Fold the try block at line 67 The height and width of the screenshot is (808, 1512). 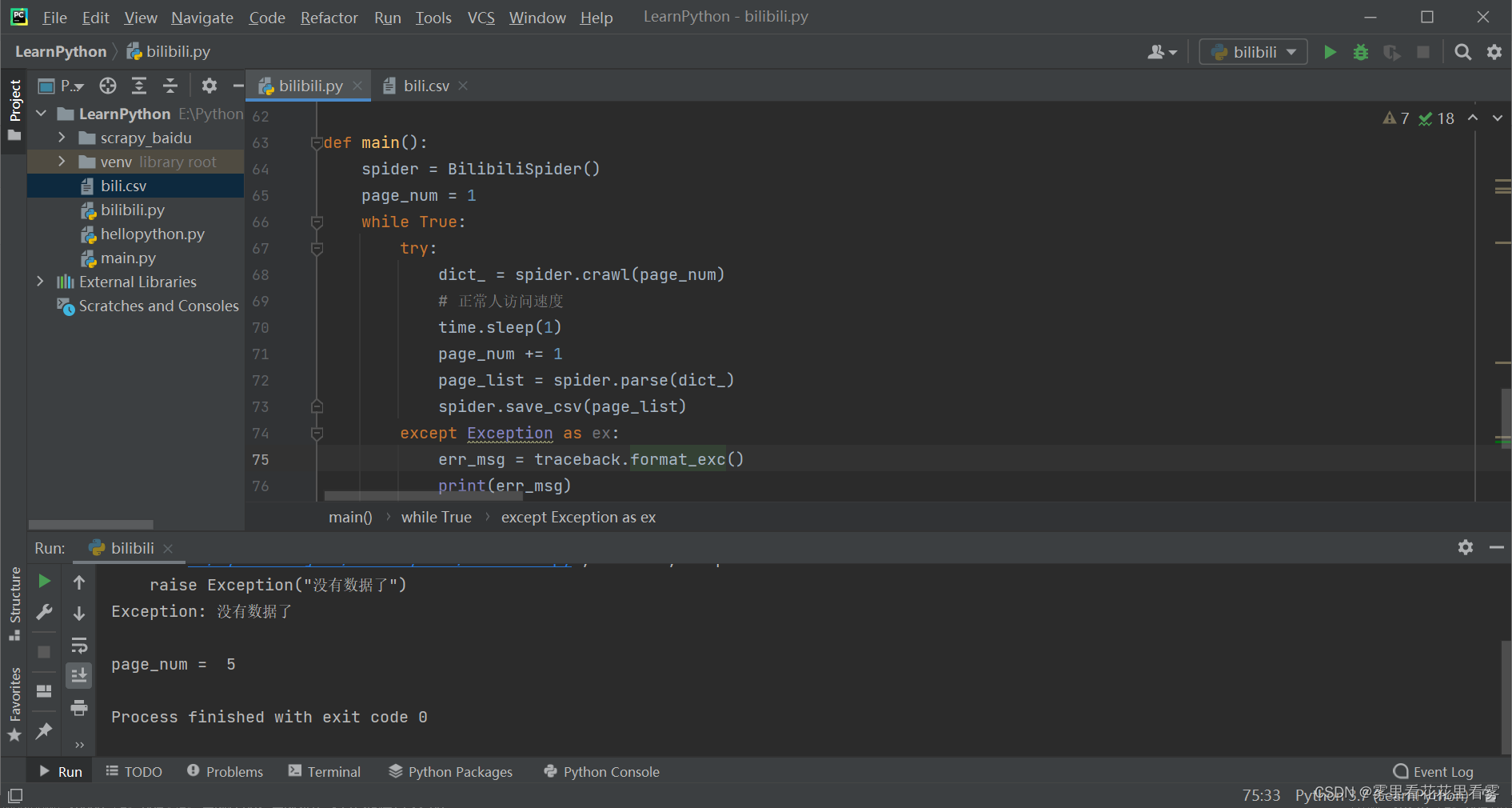coord(317,249)
